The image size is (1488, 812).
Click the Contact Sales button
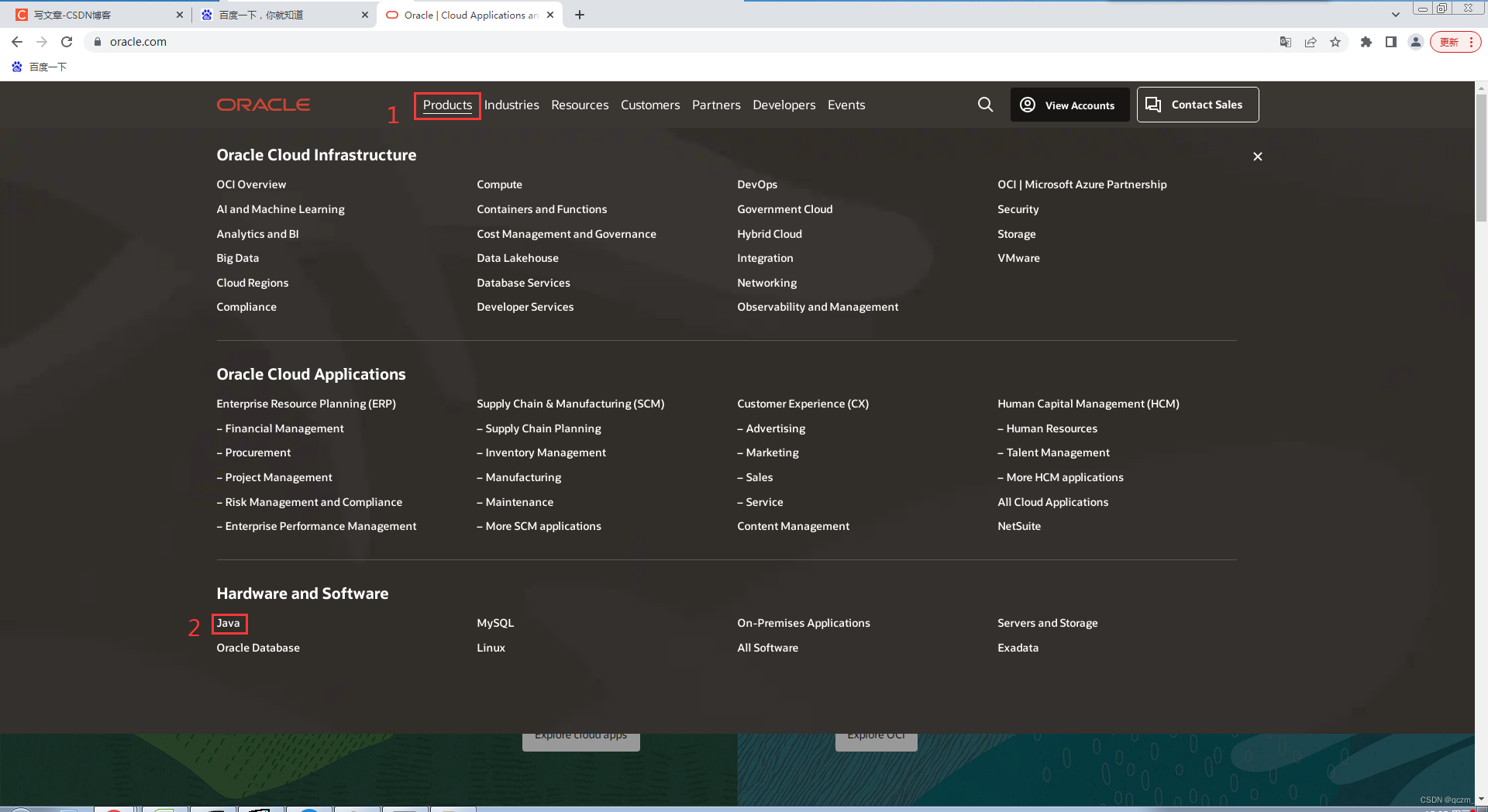click(x=1197, y=105)
